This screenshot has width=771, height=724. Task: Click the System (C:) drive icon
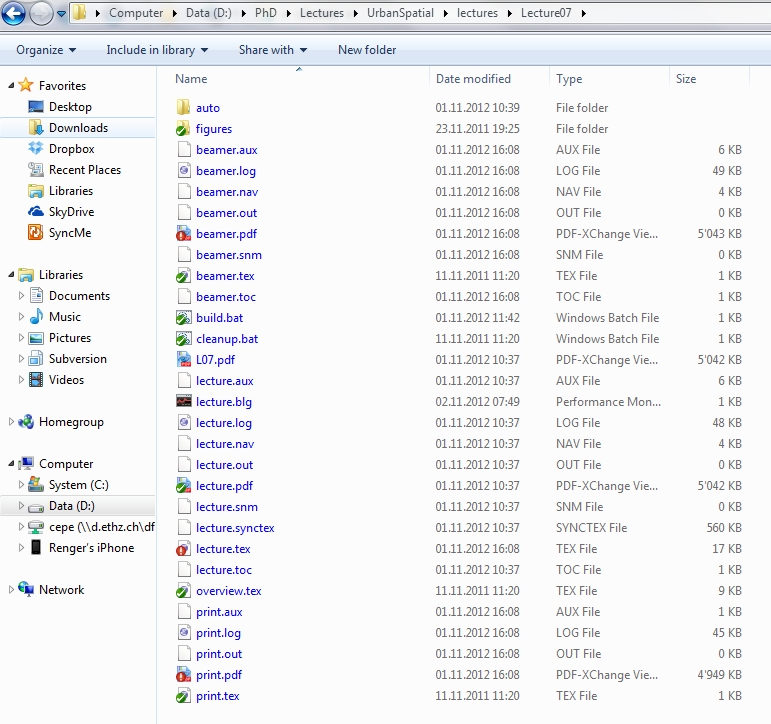pyautogui.click(x=36, y=484)
